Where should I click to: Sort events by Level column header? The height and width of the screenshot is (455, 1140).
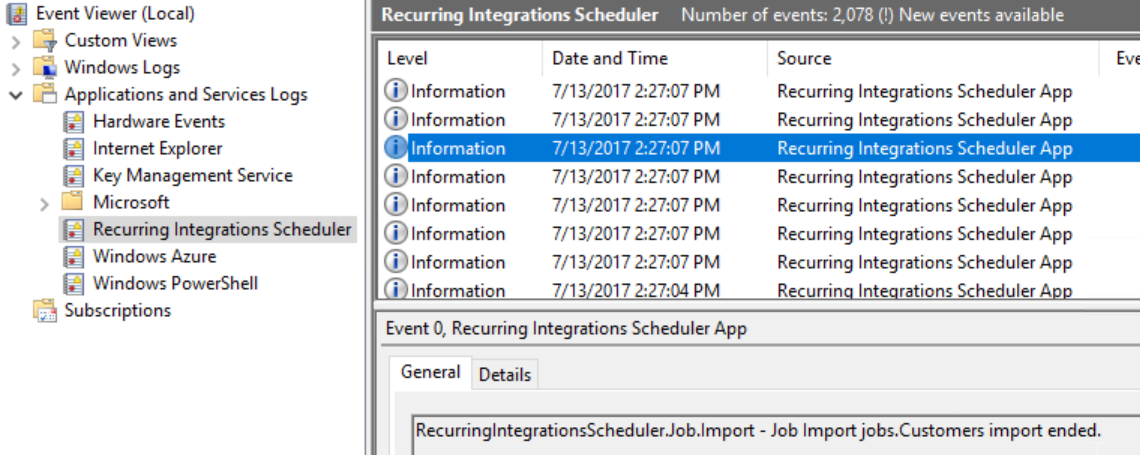[407, 58]
